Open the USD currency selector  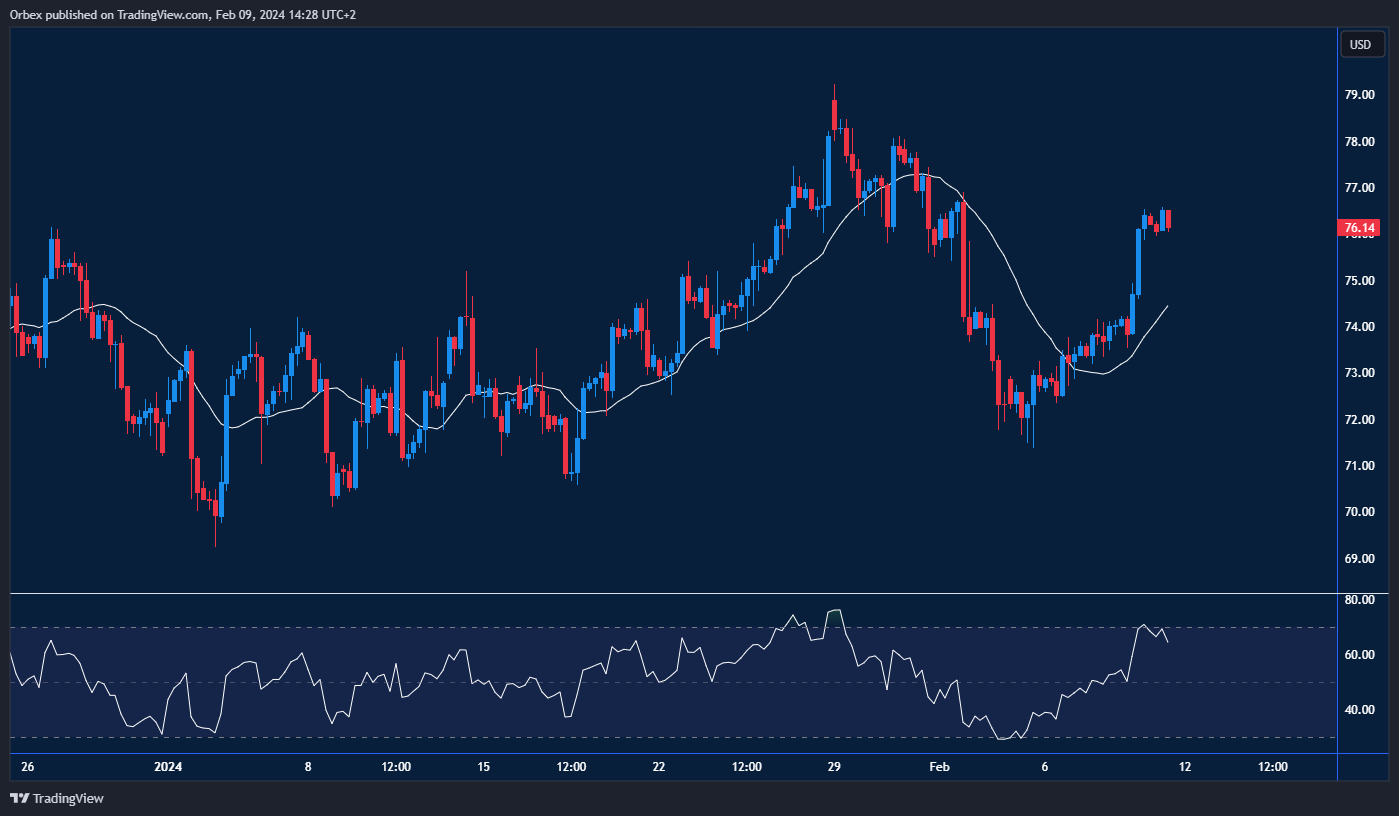point(1360,44)
